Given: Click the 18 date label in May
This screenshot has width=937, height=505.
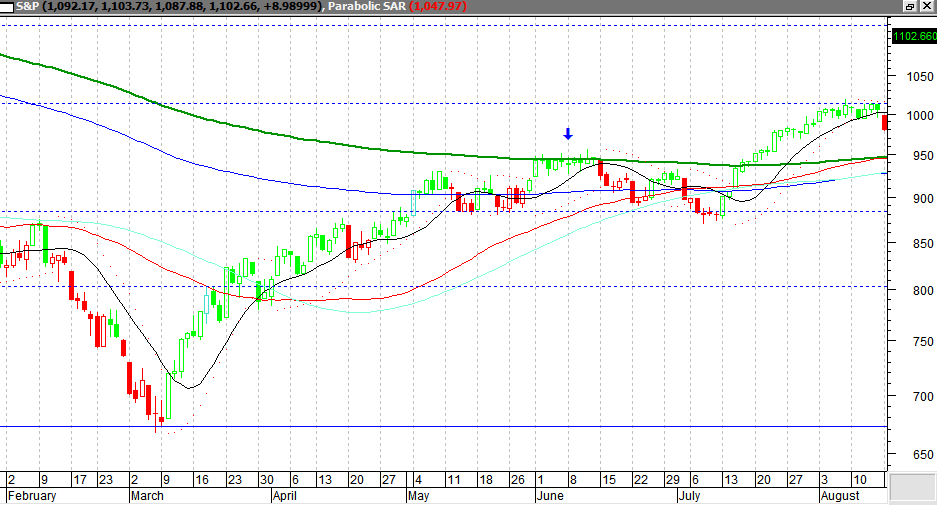Looking at the screenshot, I should click(x=486, y=480).
